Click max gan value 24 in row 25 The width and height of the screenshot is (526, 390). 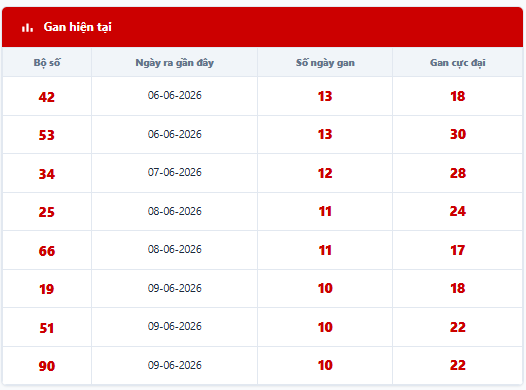458,211
